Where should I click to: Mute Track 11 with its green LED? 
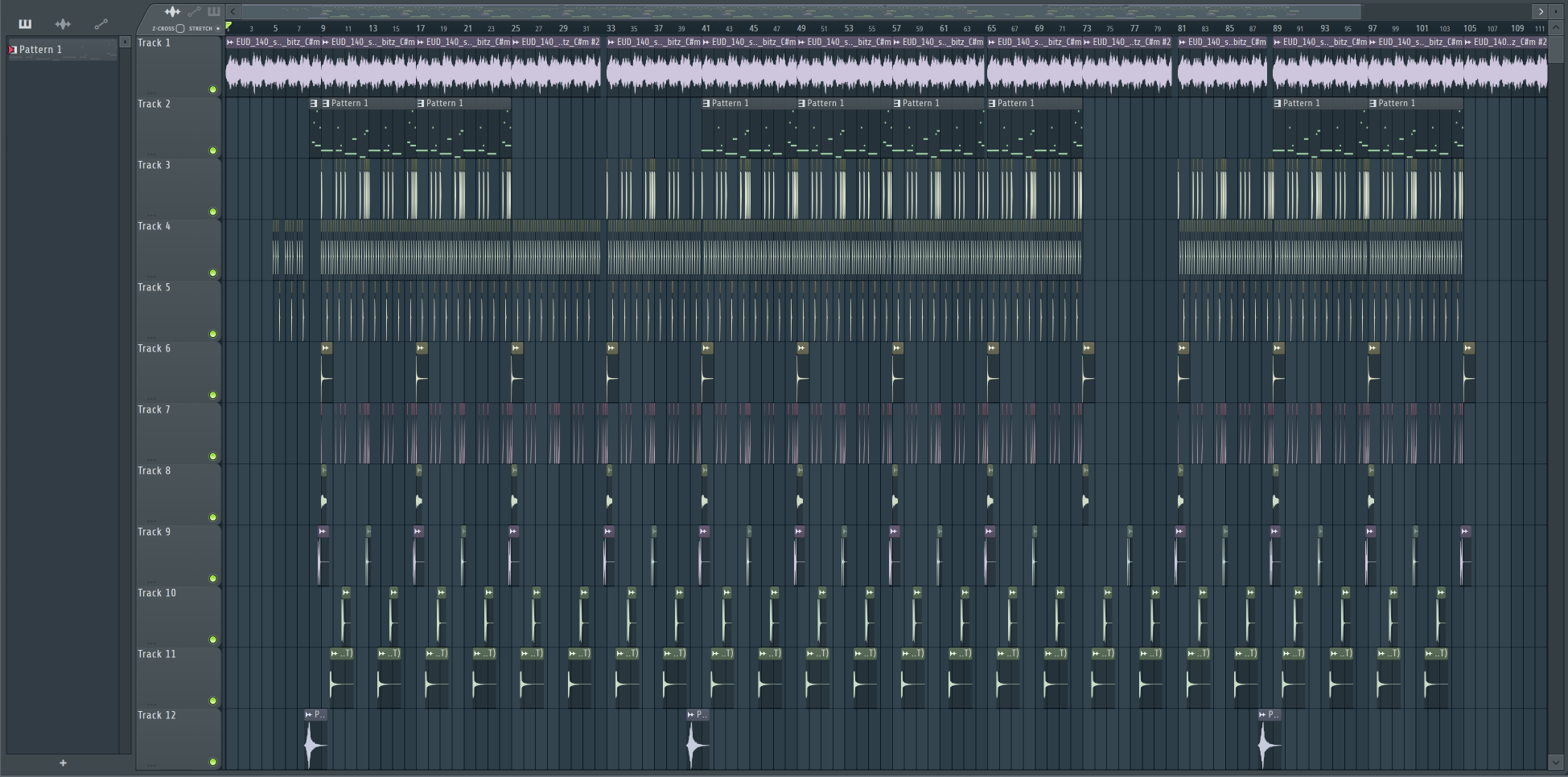[x=213, y=701]
